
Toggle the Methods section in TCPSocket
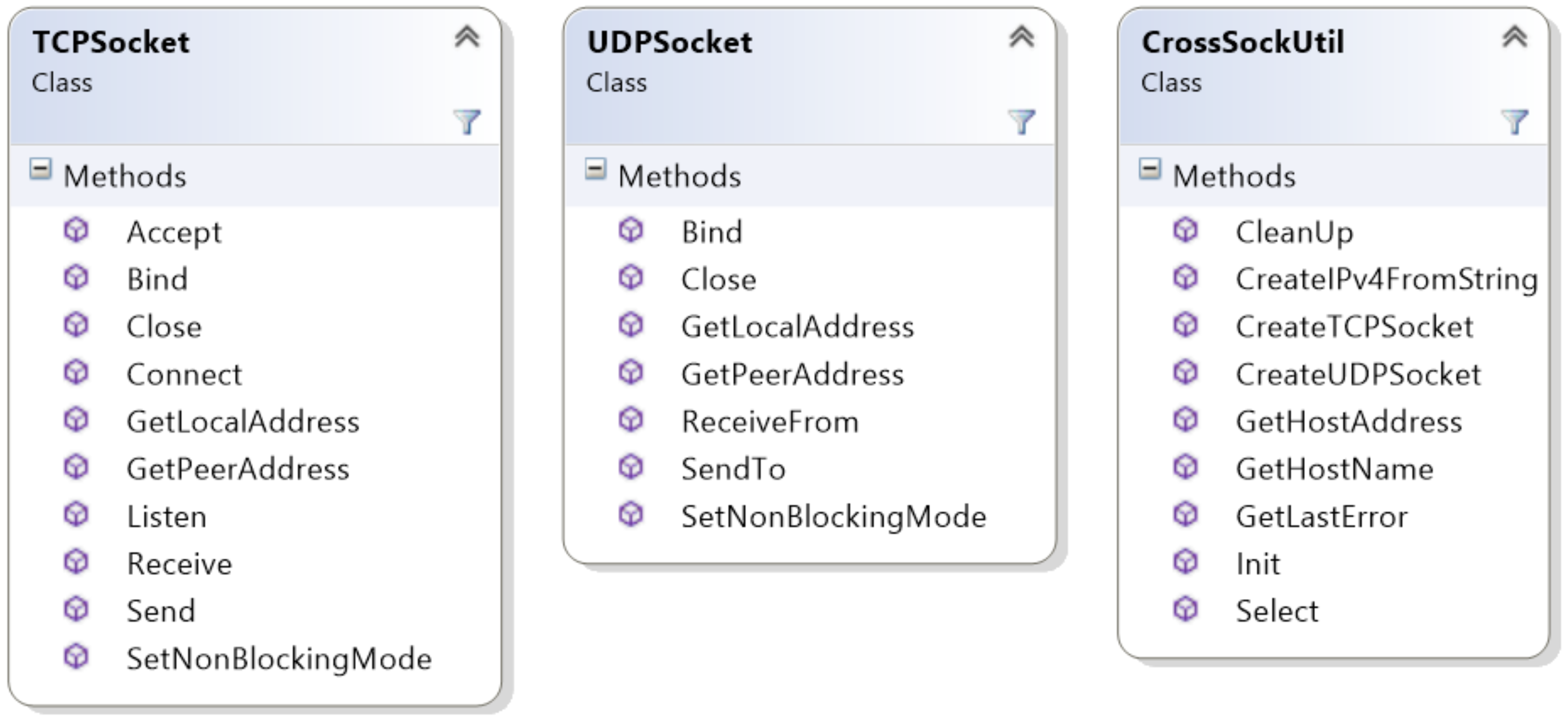pos(41,169)
